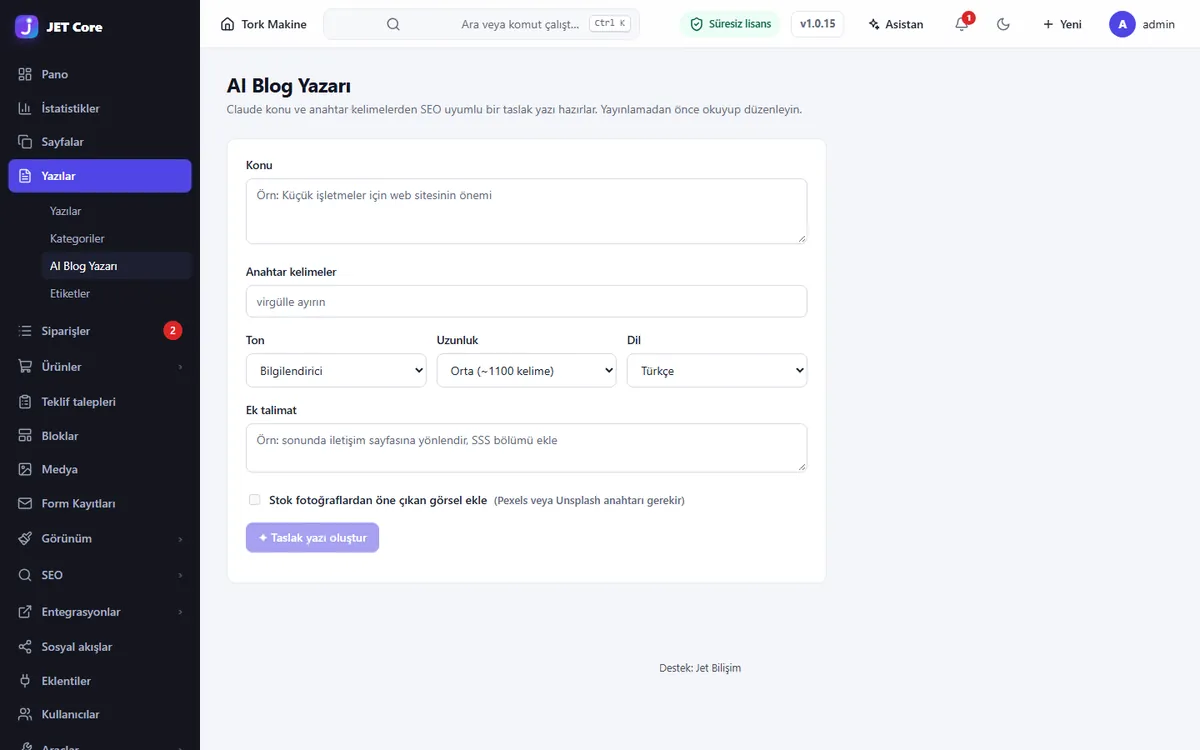Click the Teklif talepleri clipboard icon
The width and height of the screenshot is (1200, 750).
pos(25,402)
